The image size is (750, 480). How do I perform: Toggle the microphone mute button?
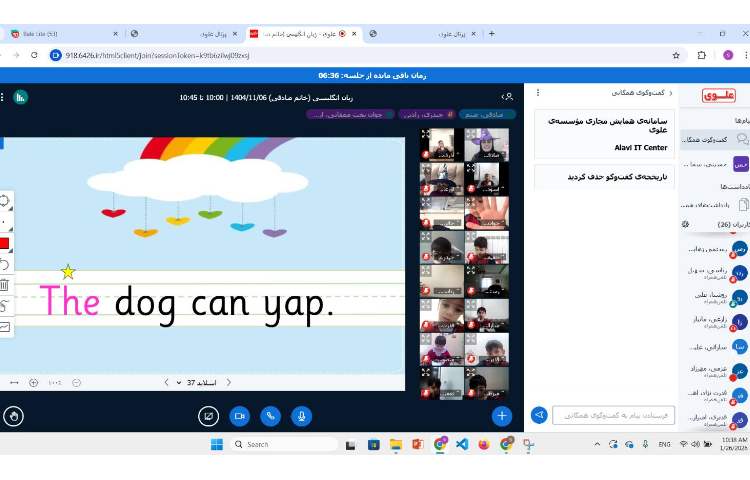[x=301, y=415]
